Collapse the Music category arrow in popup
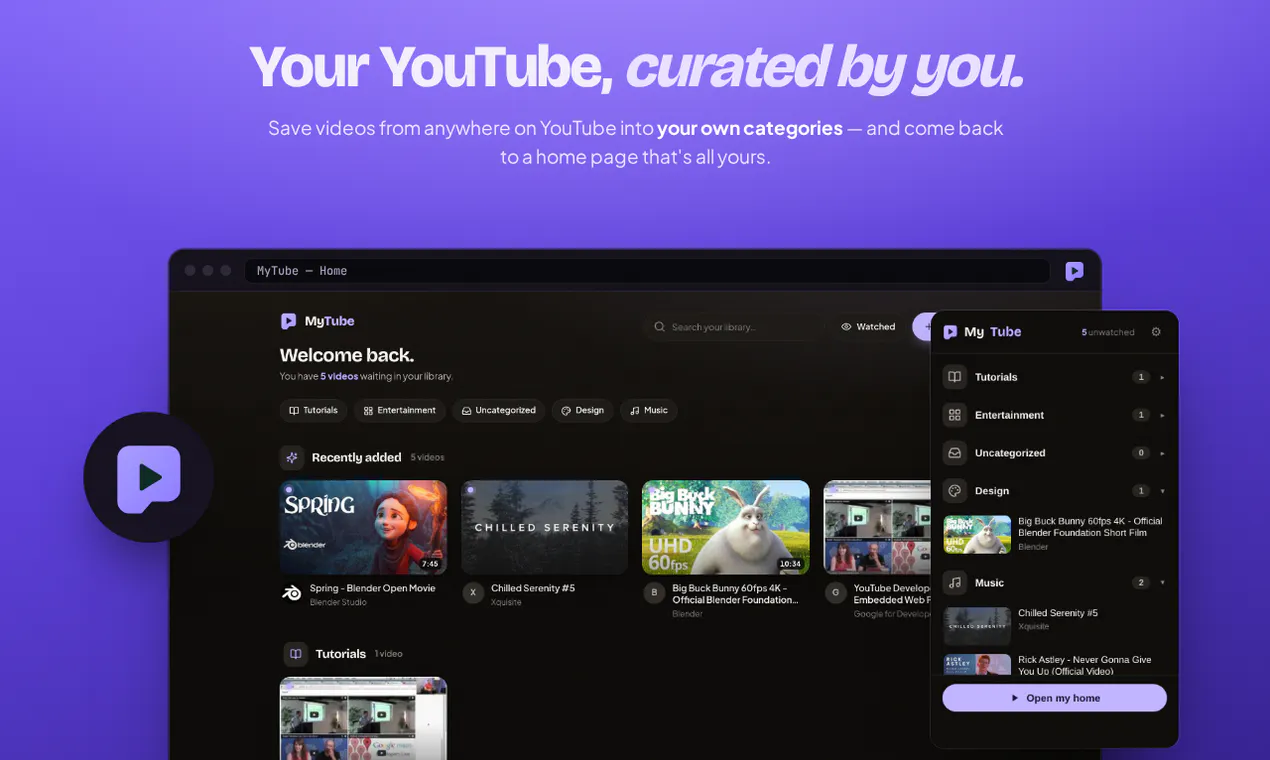1270x760 pixels. (1162, 582)
